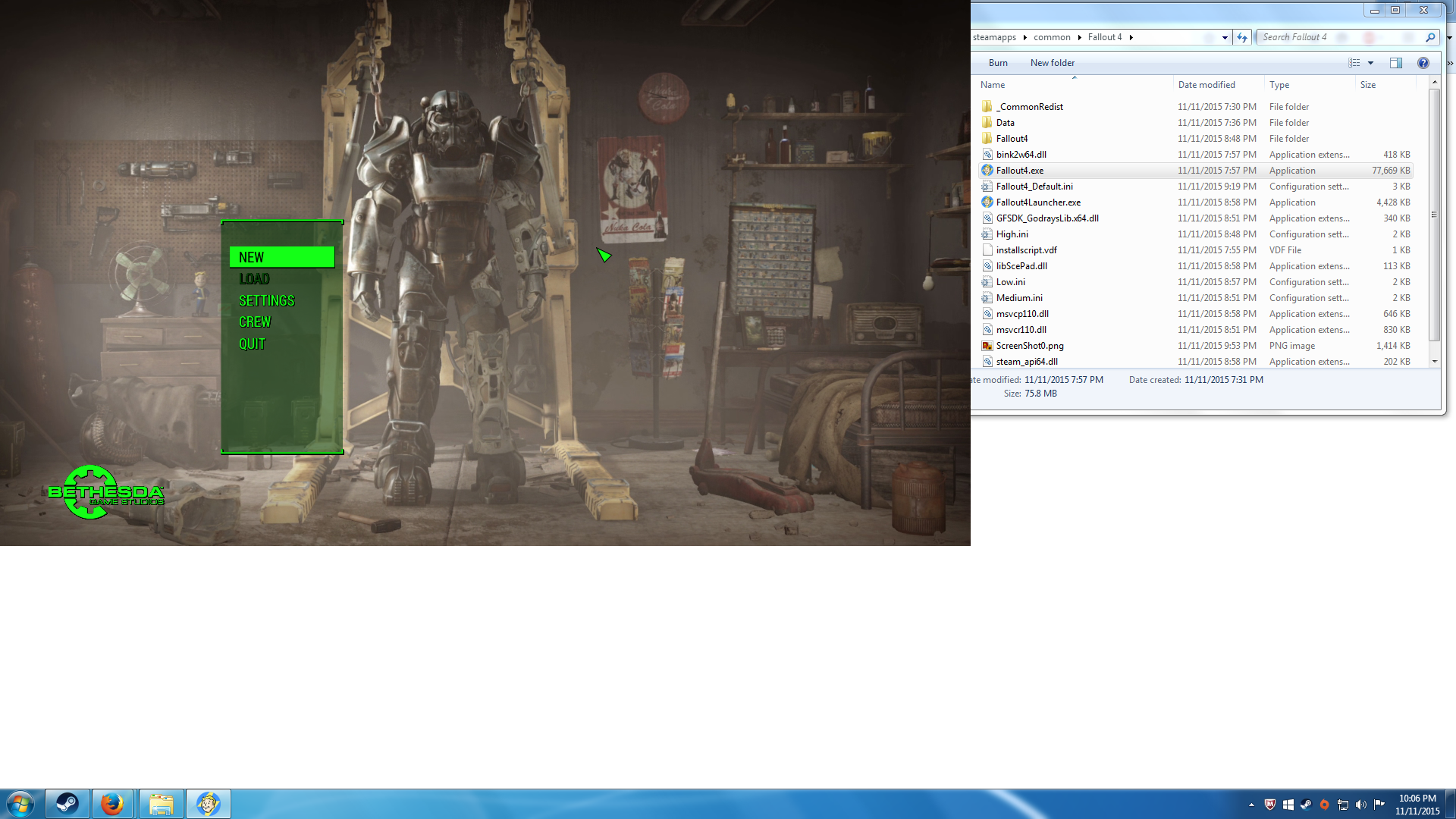Open the view options dropdown arrow
1456x819 pixels.
pos(1370,63)
